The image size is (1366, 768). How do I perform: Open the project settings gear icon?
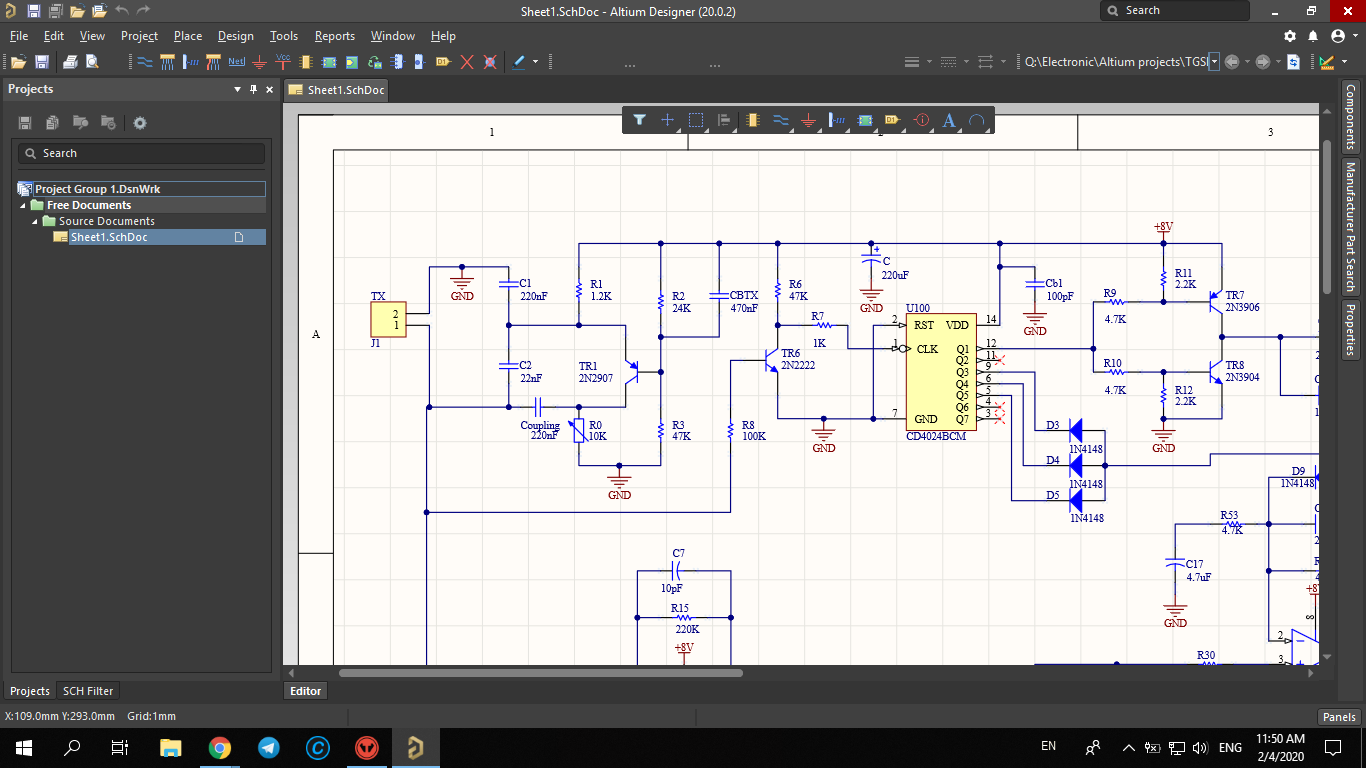(x=140, y=123)
